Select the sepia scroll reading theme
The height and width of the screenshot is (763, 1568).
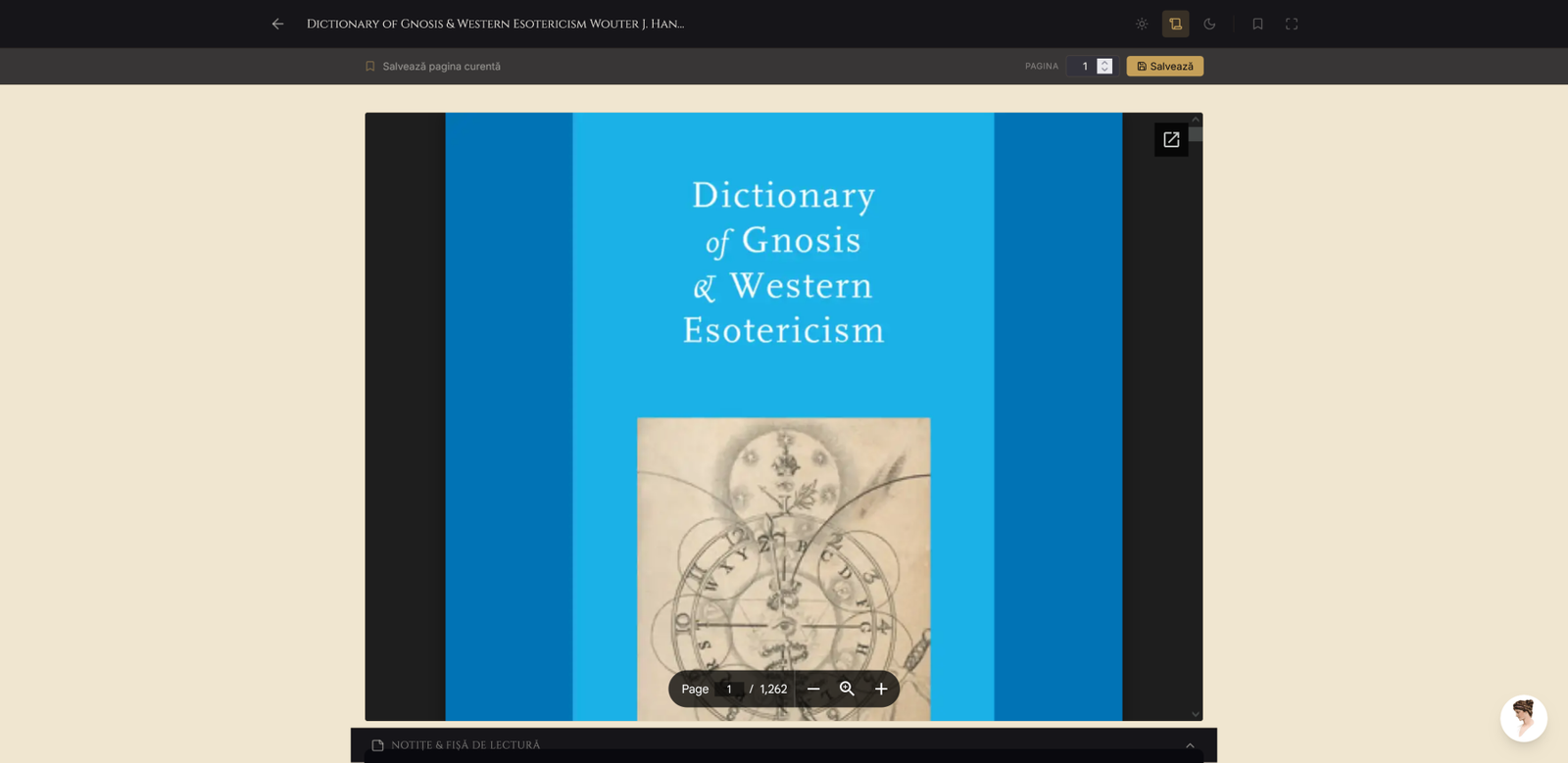tap(1176, 24)
